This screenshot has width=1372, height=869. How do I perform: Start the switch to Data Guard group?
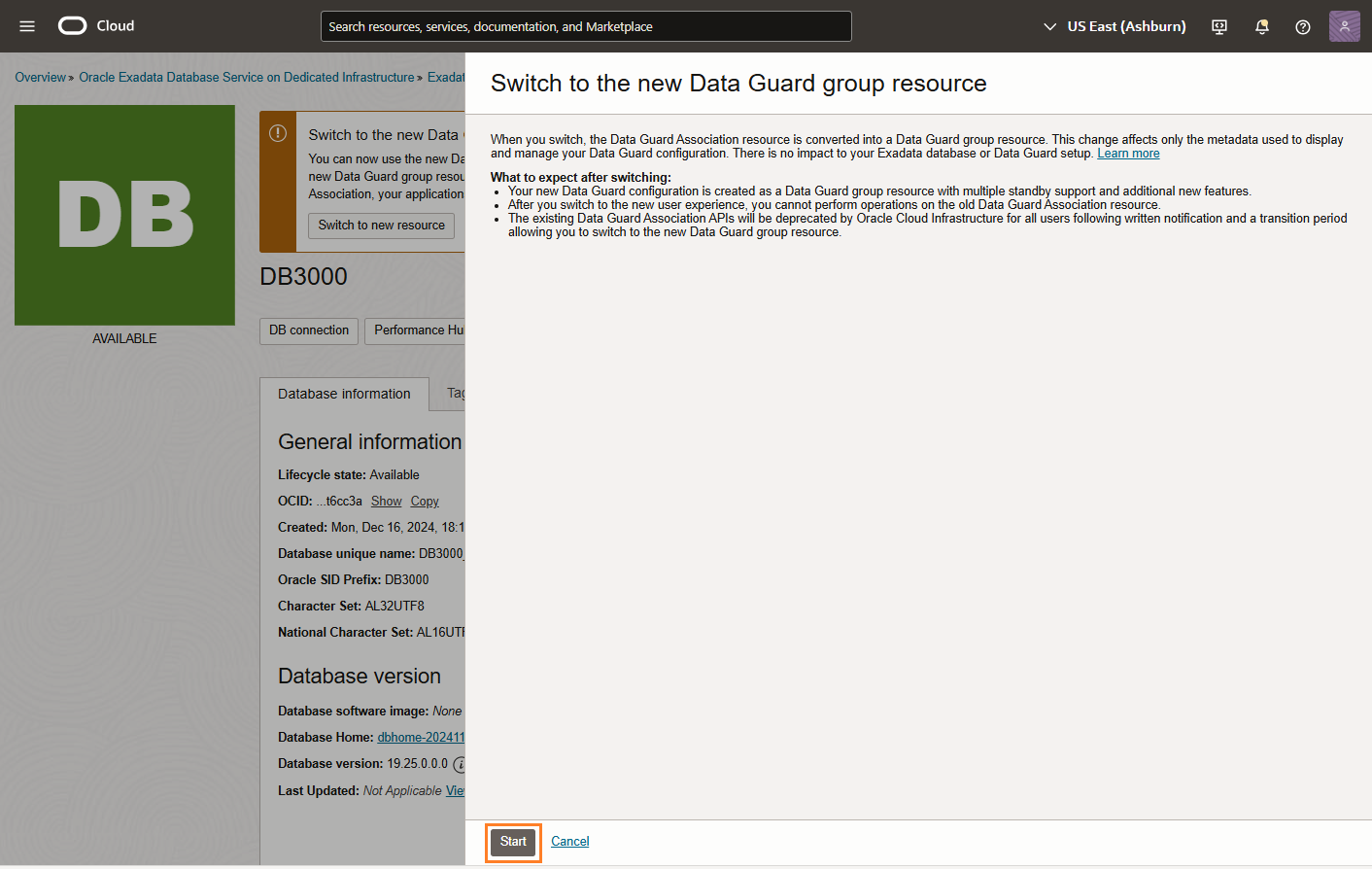(x=513, y=842)
